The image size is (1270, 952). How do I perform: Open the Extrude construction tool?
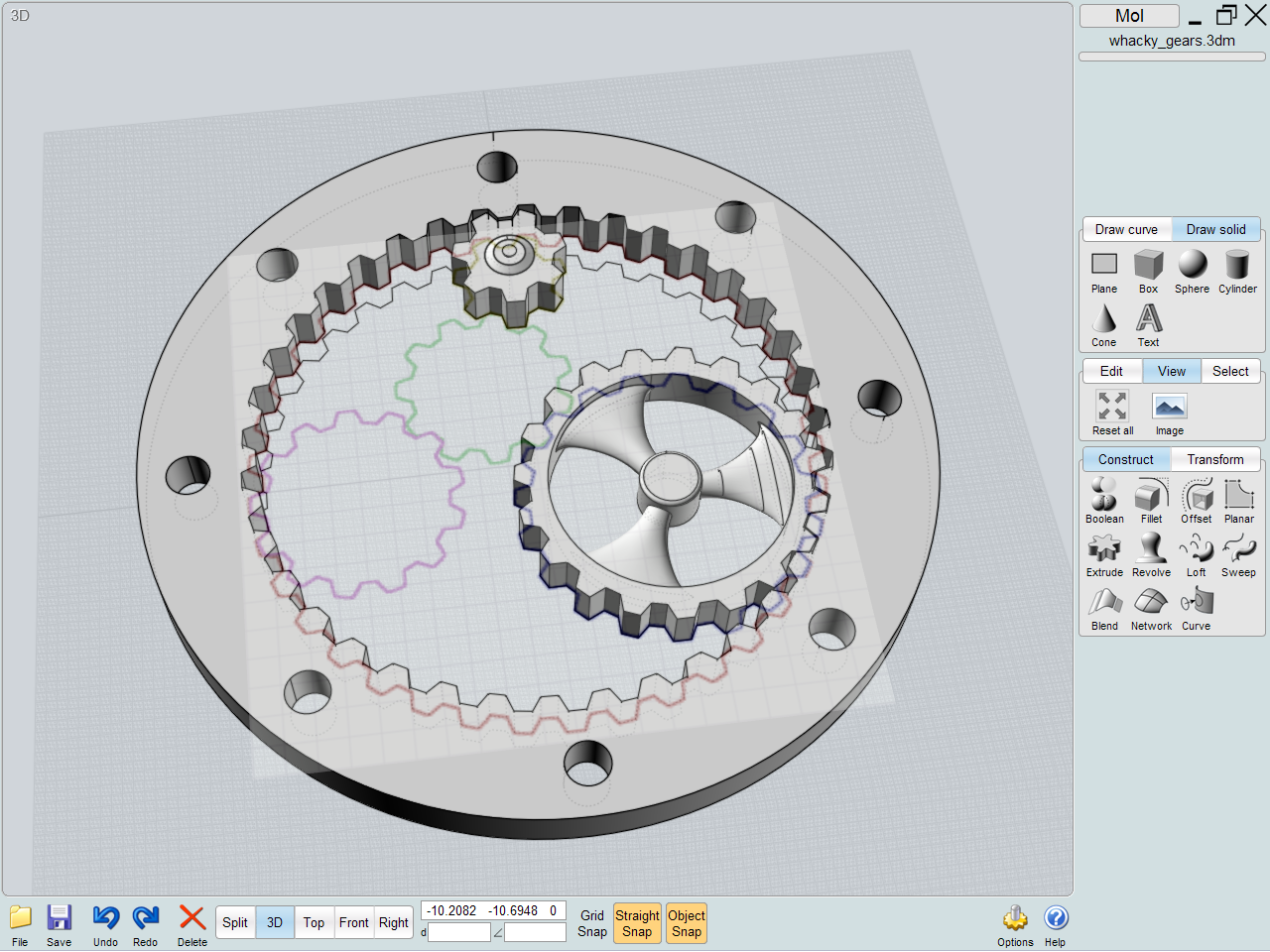tap(1103, 552)
